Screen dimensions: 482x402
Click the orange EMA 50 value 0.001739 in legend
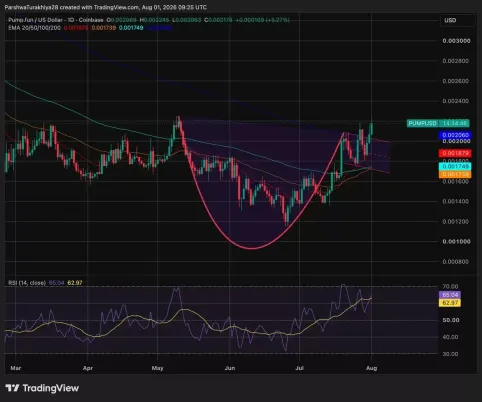point(104,28)
